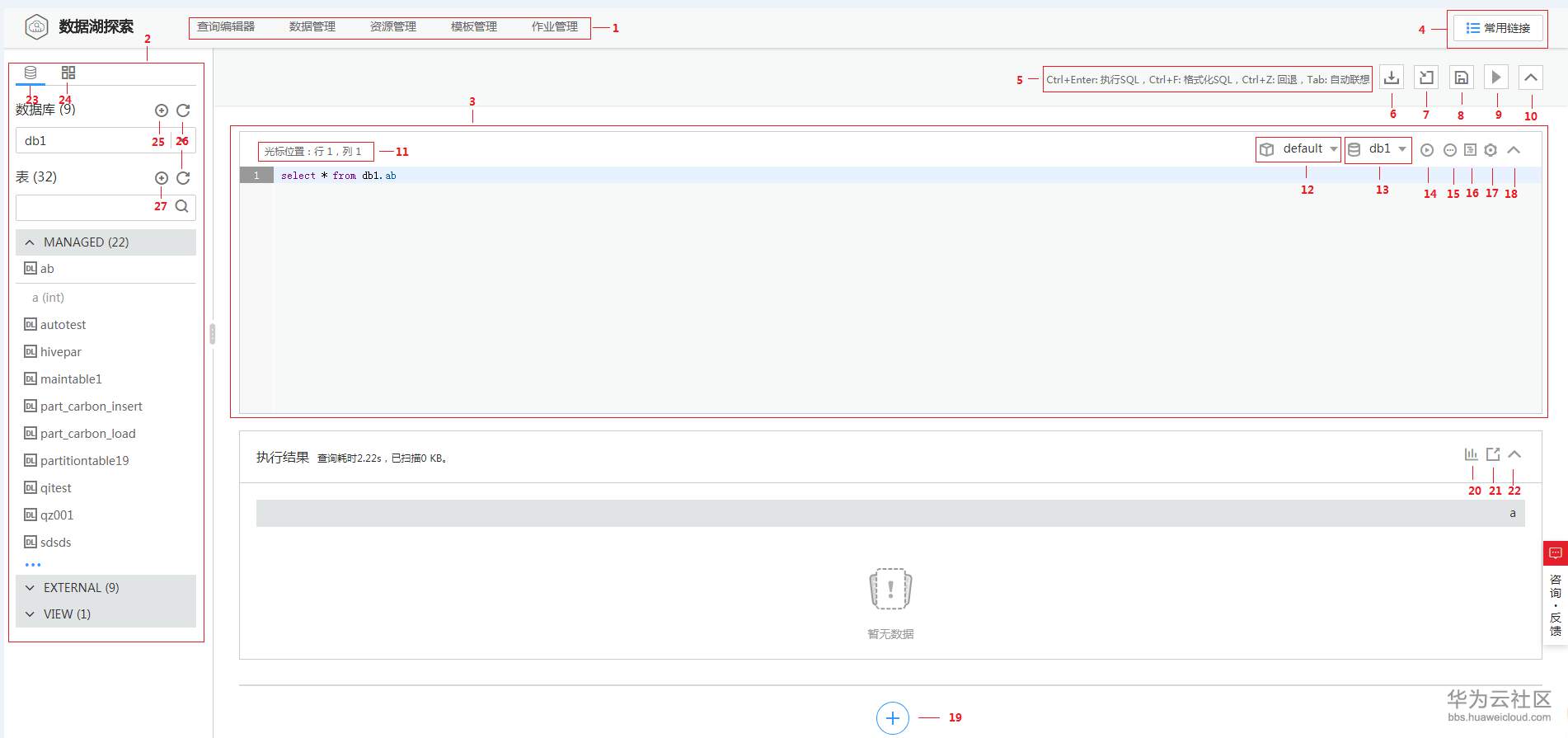Switch to grid view icon in sidebar
1568x738 pixels.
(x=68, y=73)
